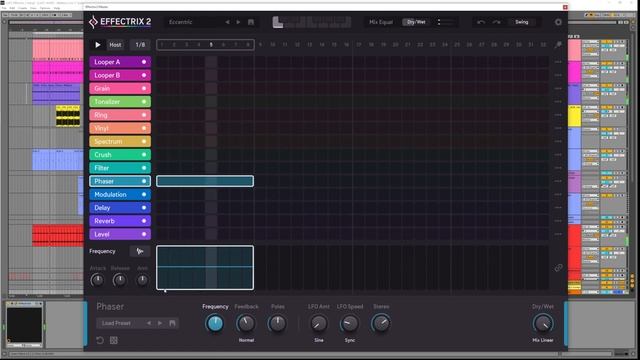Adjust the Phaser Feedback knob

click(246, 323)
